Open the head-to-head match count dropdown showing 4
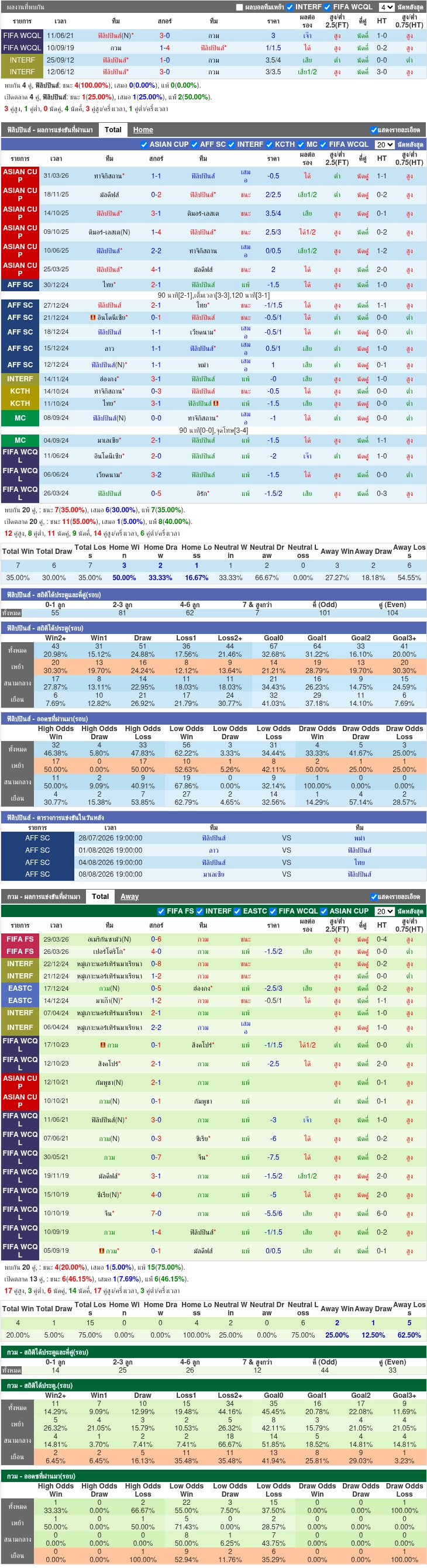 pyautogui.click(x=386, y=7)
